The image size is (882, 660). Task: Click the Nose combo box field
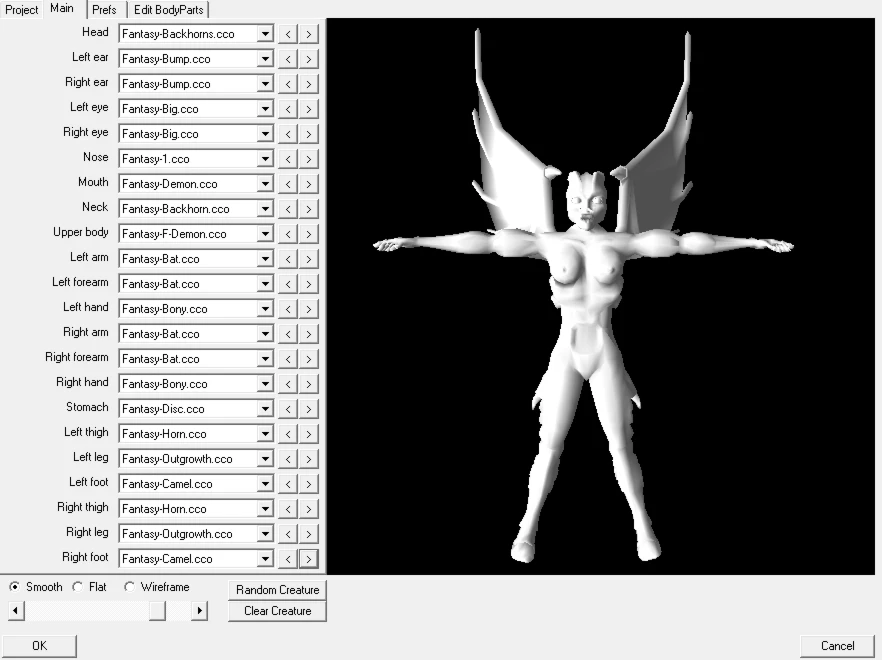click(196, 159)
